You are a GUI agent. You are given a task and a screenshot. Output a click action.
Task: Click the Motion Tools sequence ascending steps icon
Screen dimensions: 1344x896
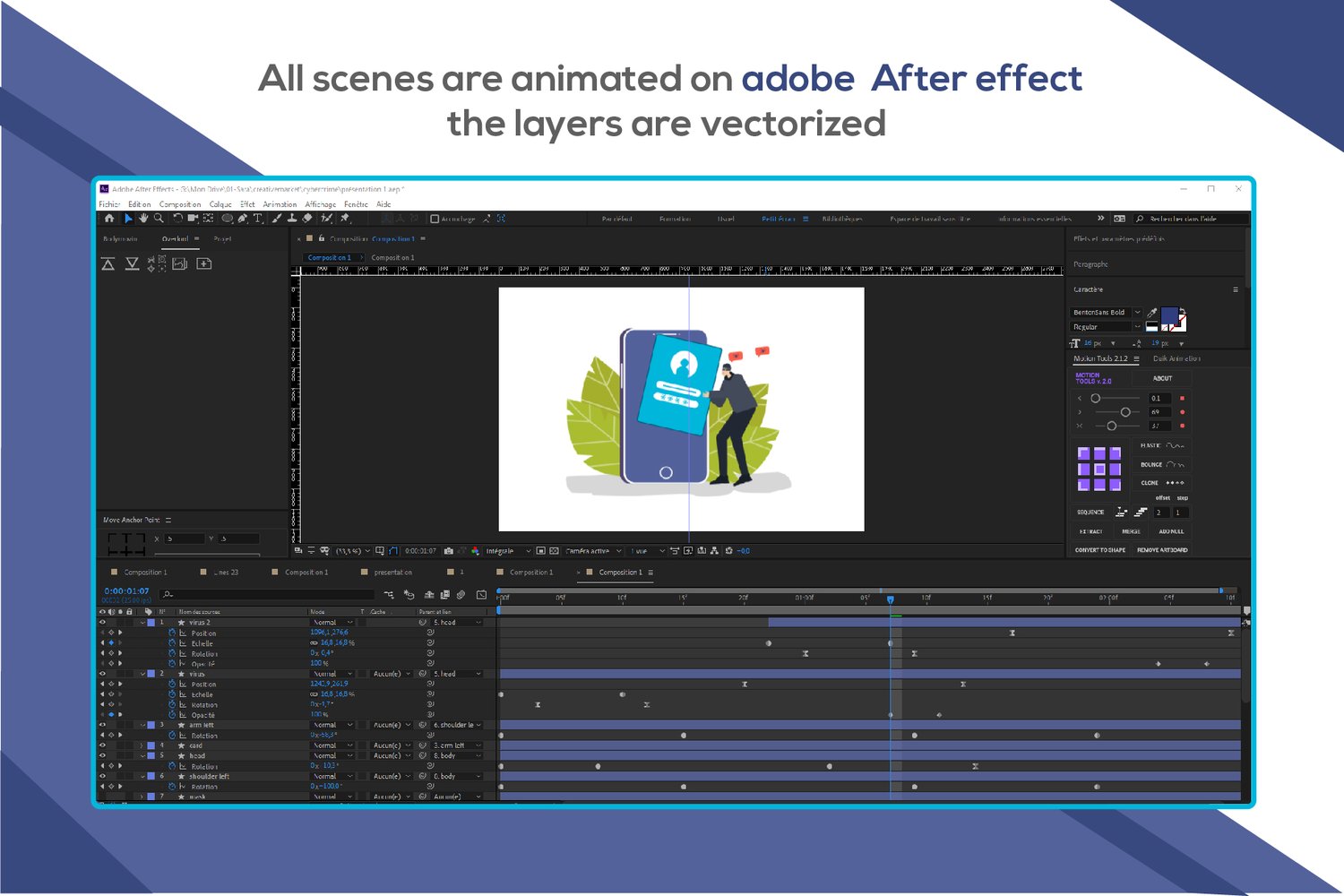[x=1141, y=512]
